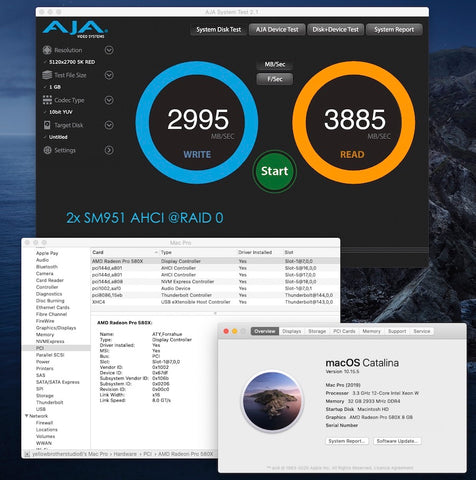Select the NVM Express Controller row
The image size is (476, 480).
point(215,282)
